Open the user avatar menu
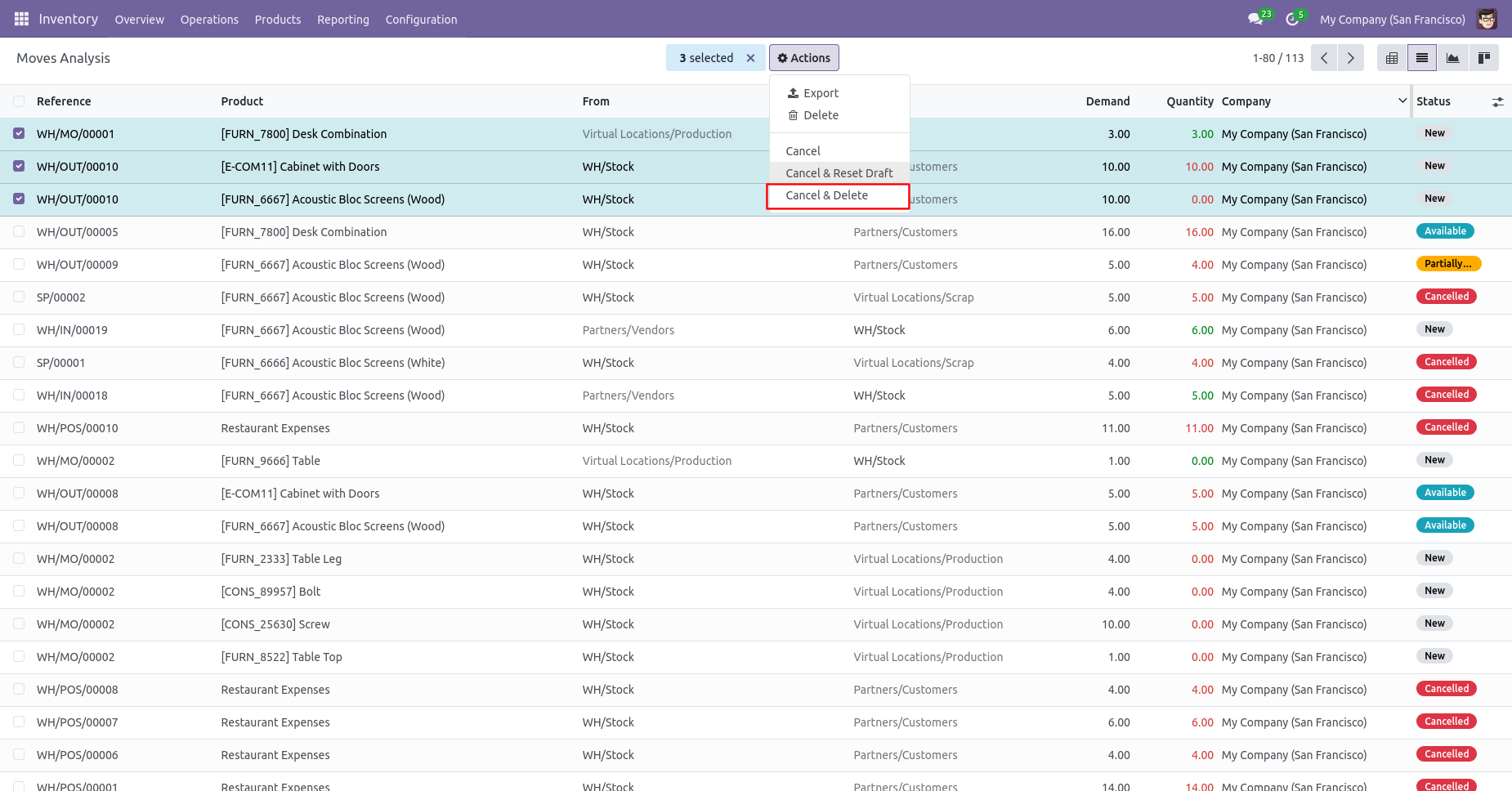Screen dimensions: 1512x791 coord(1487,19)
